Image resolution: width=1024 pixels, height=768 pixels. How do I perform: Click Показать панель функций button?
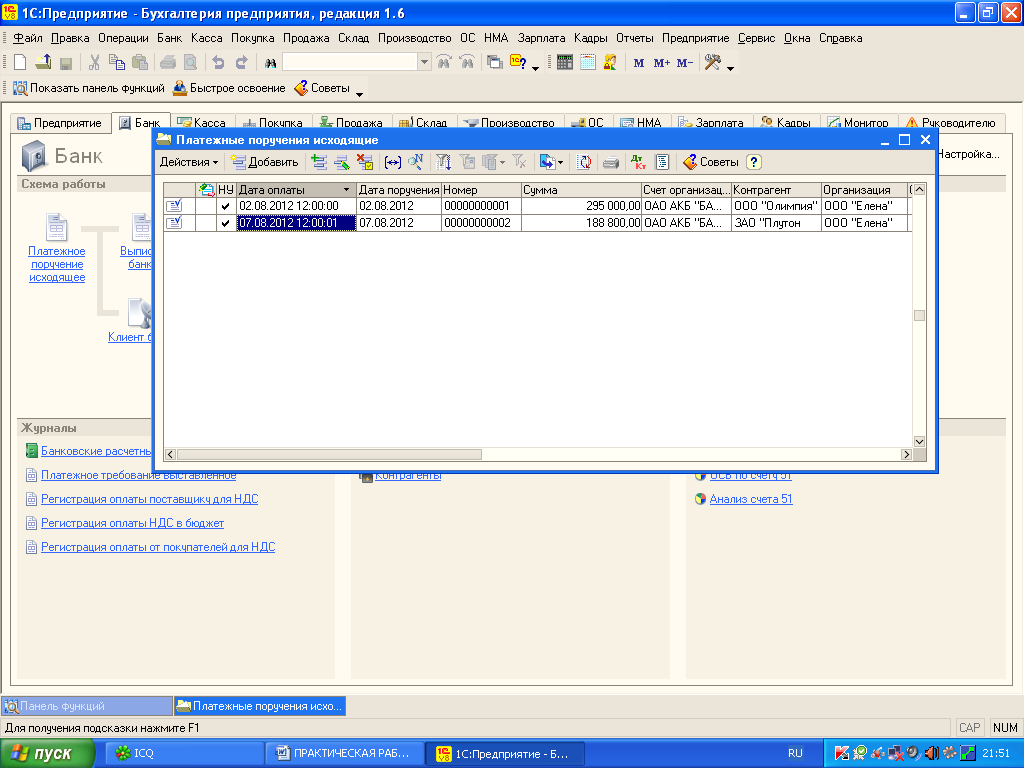pos(89,88)
